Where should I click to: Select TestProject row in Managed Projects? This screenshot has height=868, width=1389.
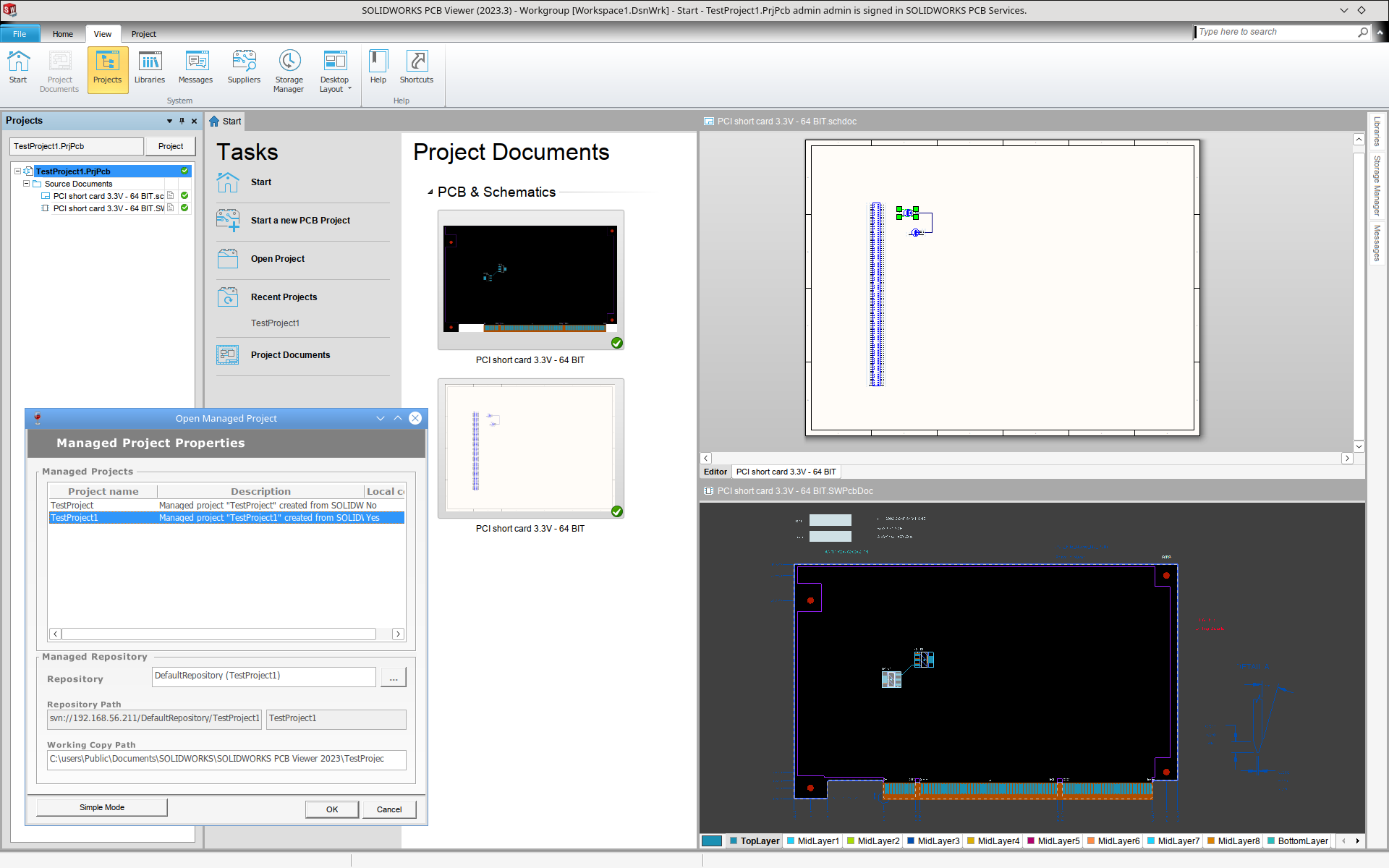tap(226, 506)
